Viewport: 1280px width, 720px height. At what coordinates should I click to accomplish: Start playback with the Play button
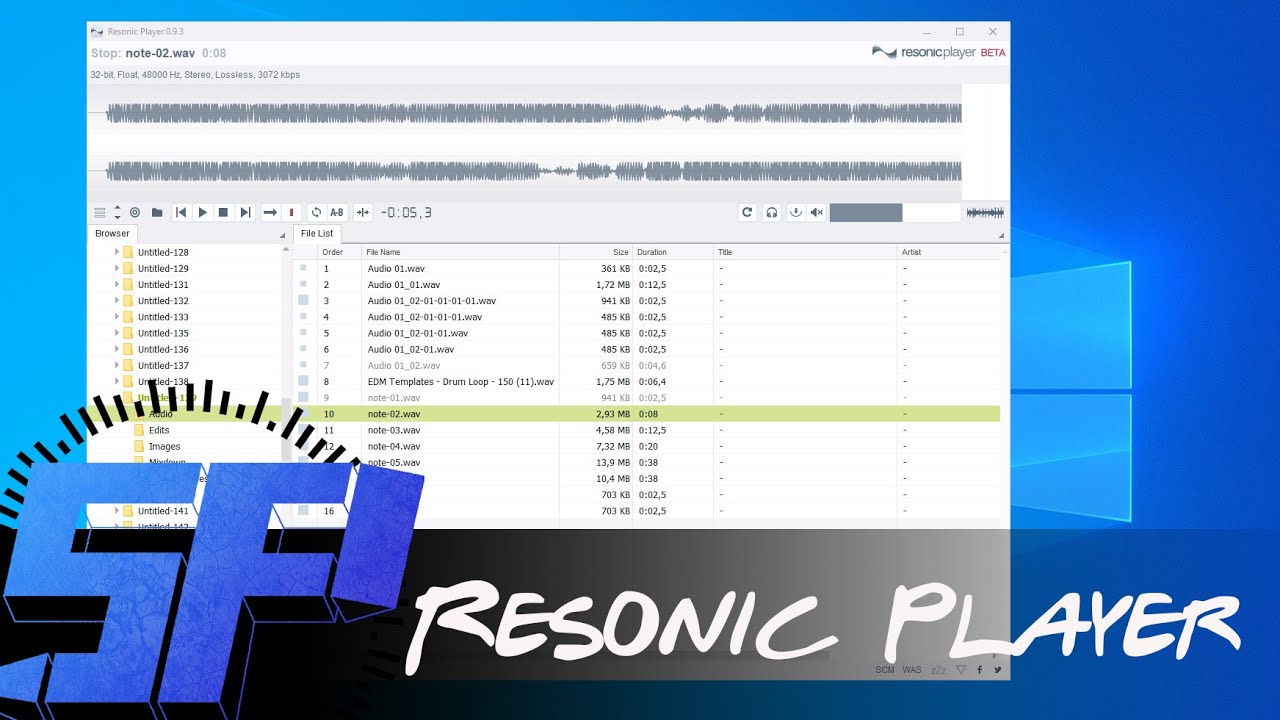(202, 212)
